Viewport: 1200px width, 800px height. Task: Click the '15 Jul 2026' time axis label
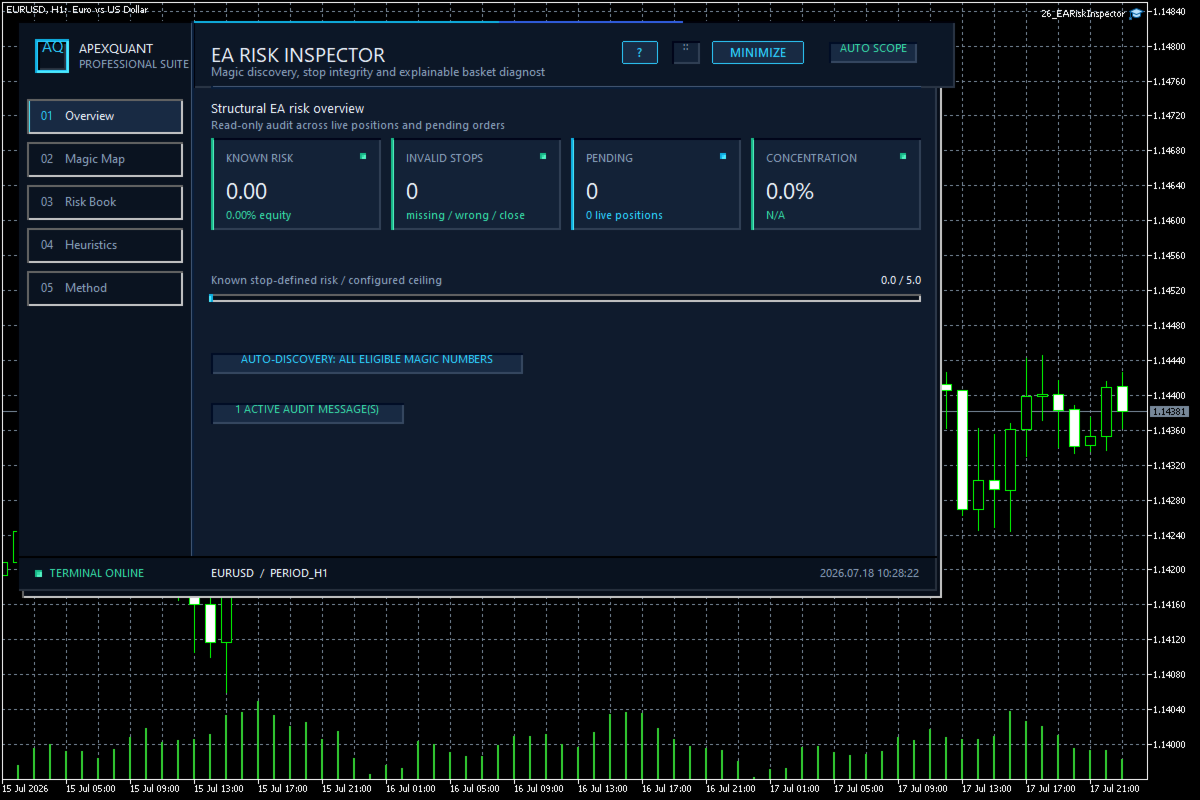tap(25, 788)
